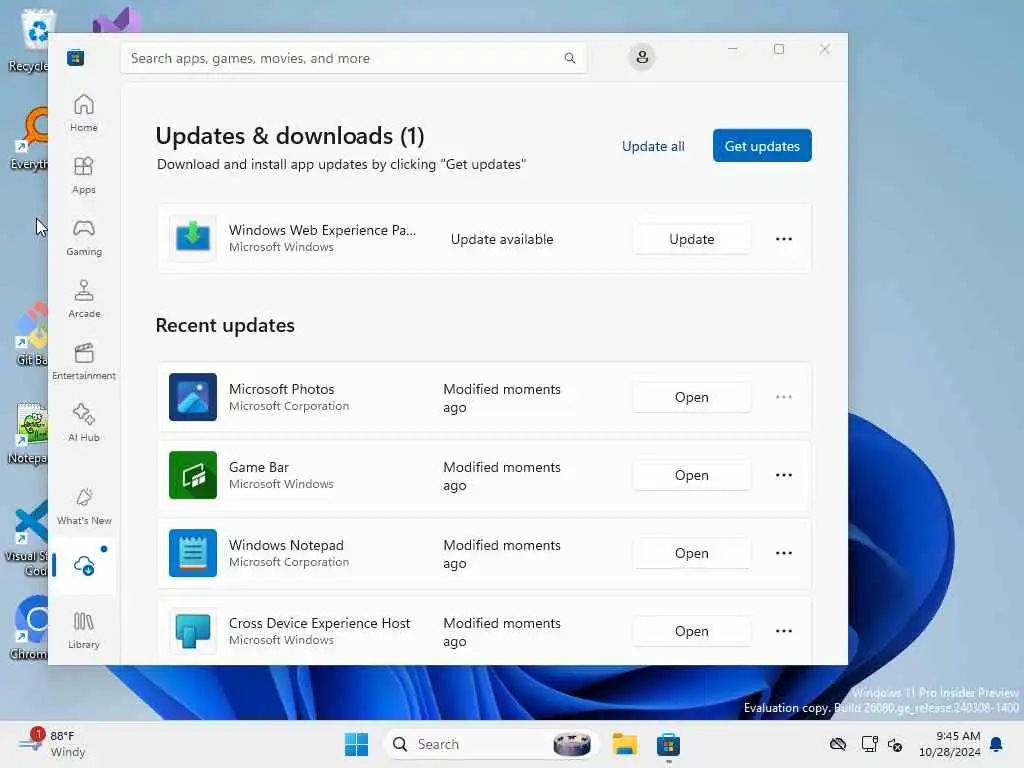Open more options for Windows Web Experience Pack
This screenshot has height=768, width=1024.
point(784,239)
